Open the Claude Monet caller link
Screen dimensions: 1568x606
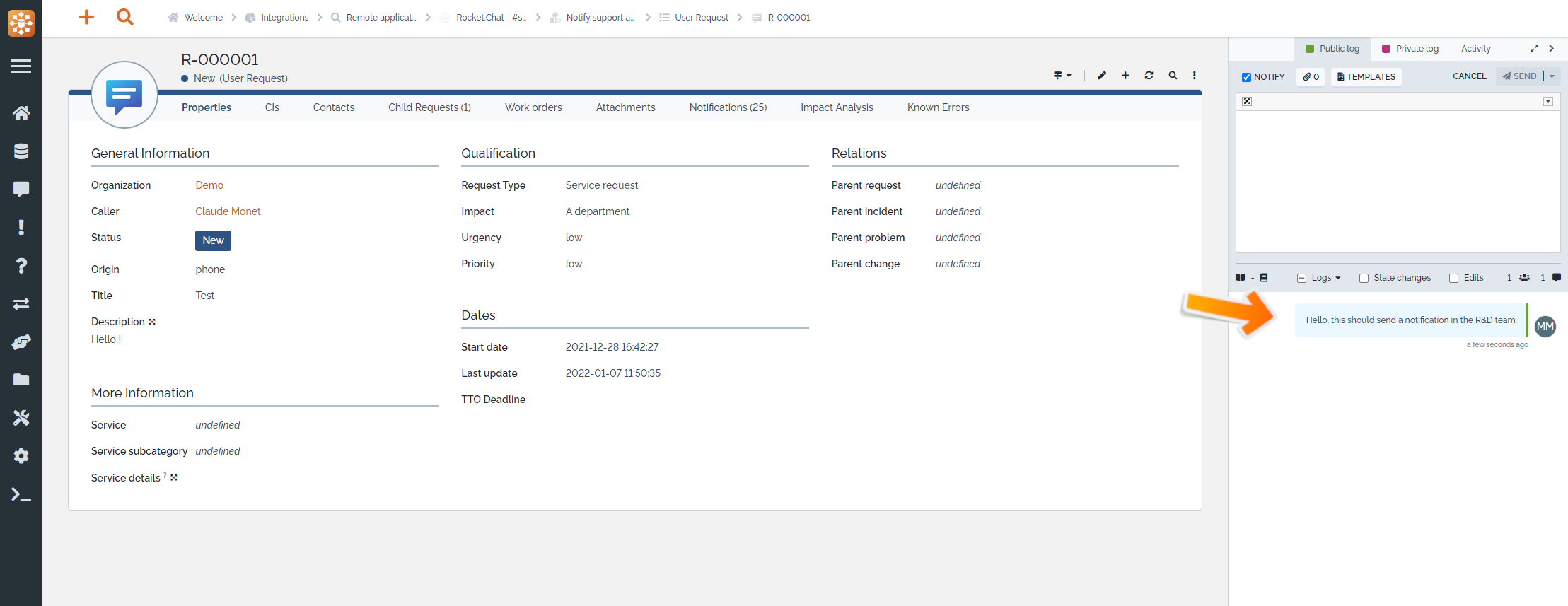pyautogui.click(x=228, y=211)
